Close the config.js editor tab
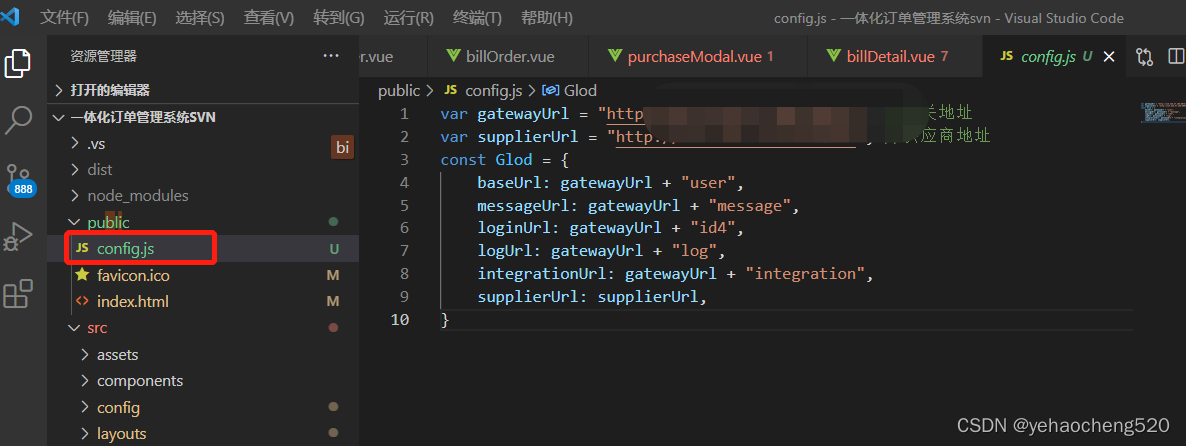The height and width of the screenshot is (446, 1186). click(x=1109, y=57)
